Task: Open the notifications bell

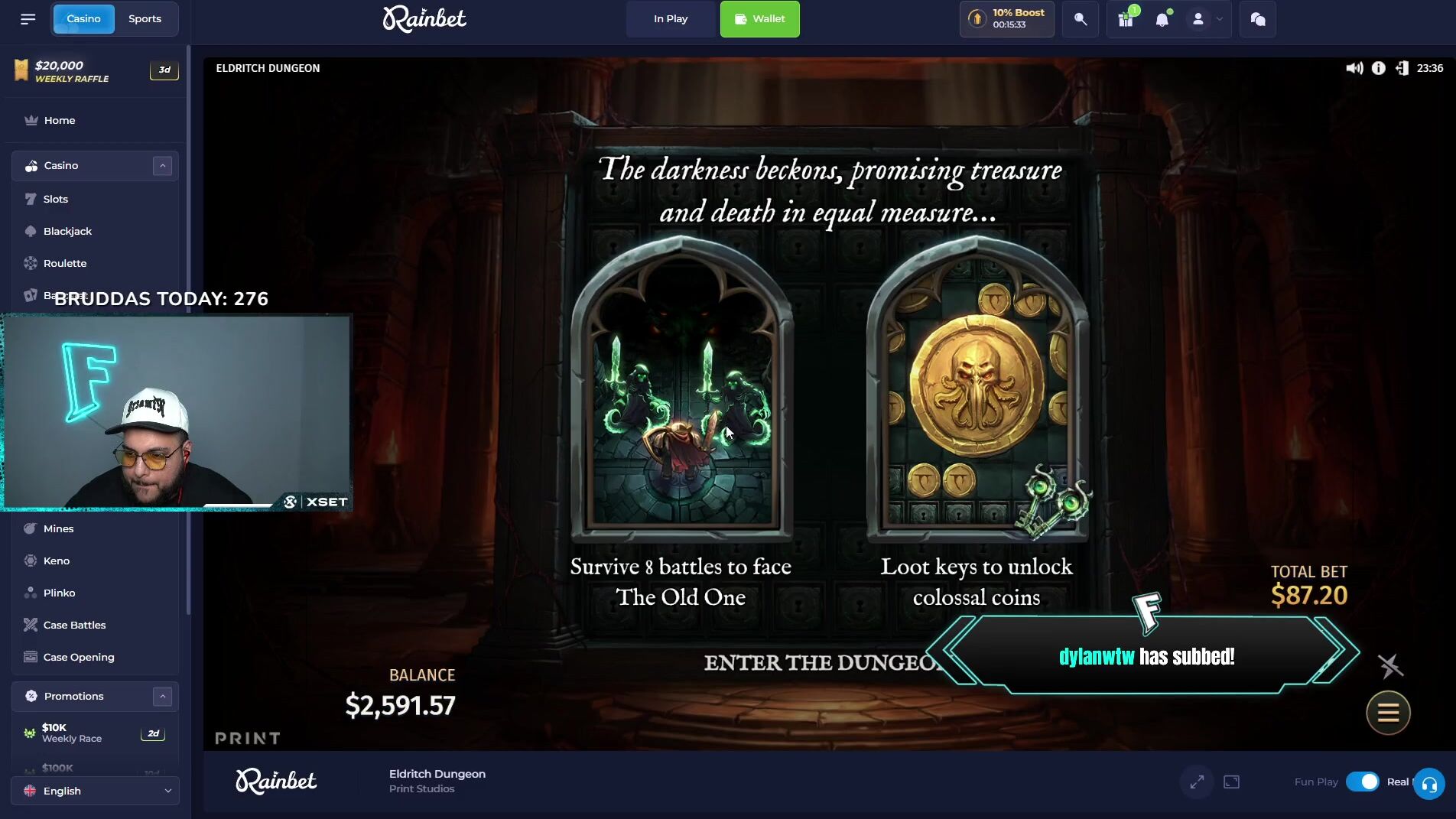Action: [x=1162, y=19]
